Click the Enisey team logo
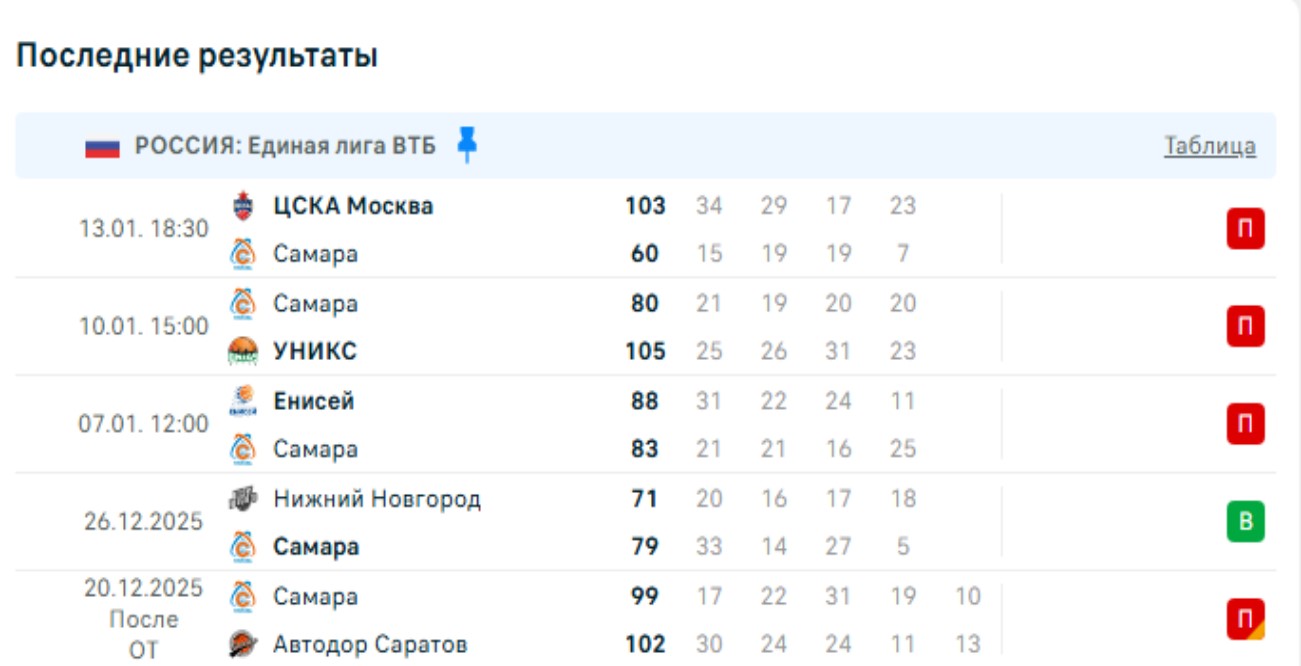Screen dimensions: 1301x666 pyautogui.click(x=243, y=401)
